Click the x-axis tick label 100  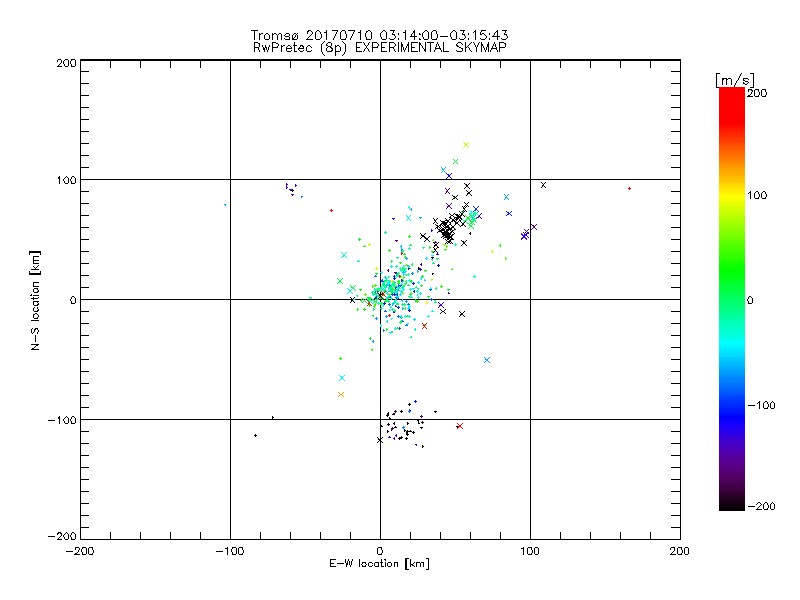tap(530, 551)
